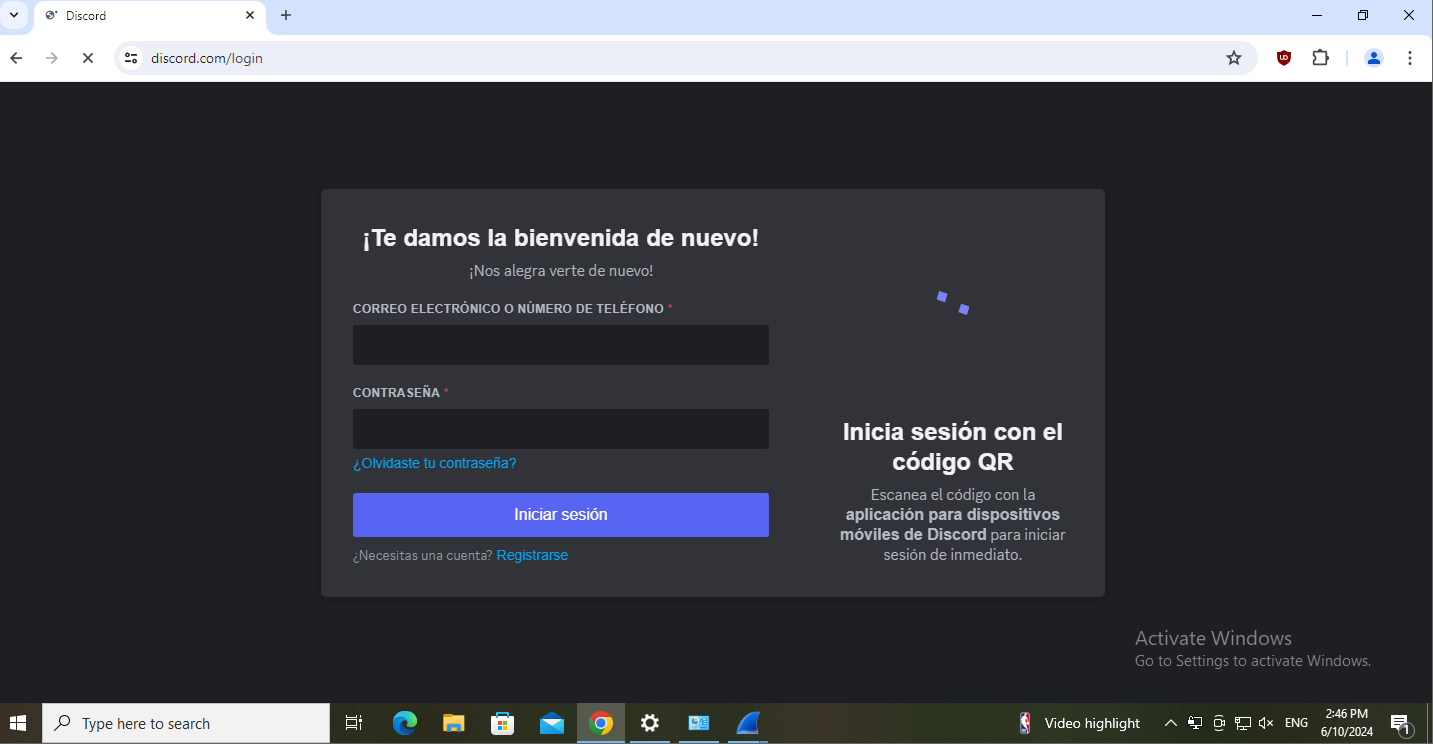Toggle the muted volume icon in tray
The width and height of the screenshot is (1433, 744).
pos(1266,723)
